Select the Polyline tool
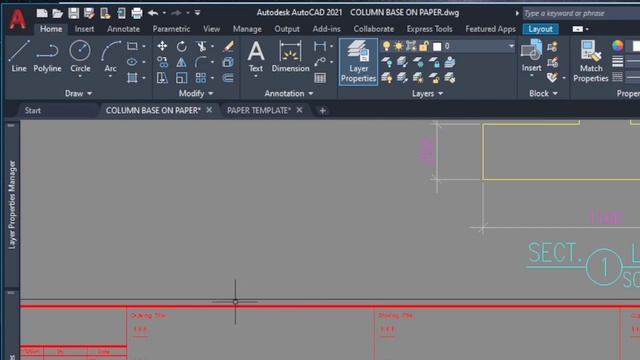The image size is (640, 360). pos(47,56)
